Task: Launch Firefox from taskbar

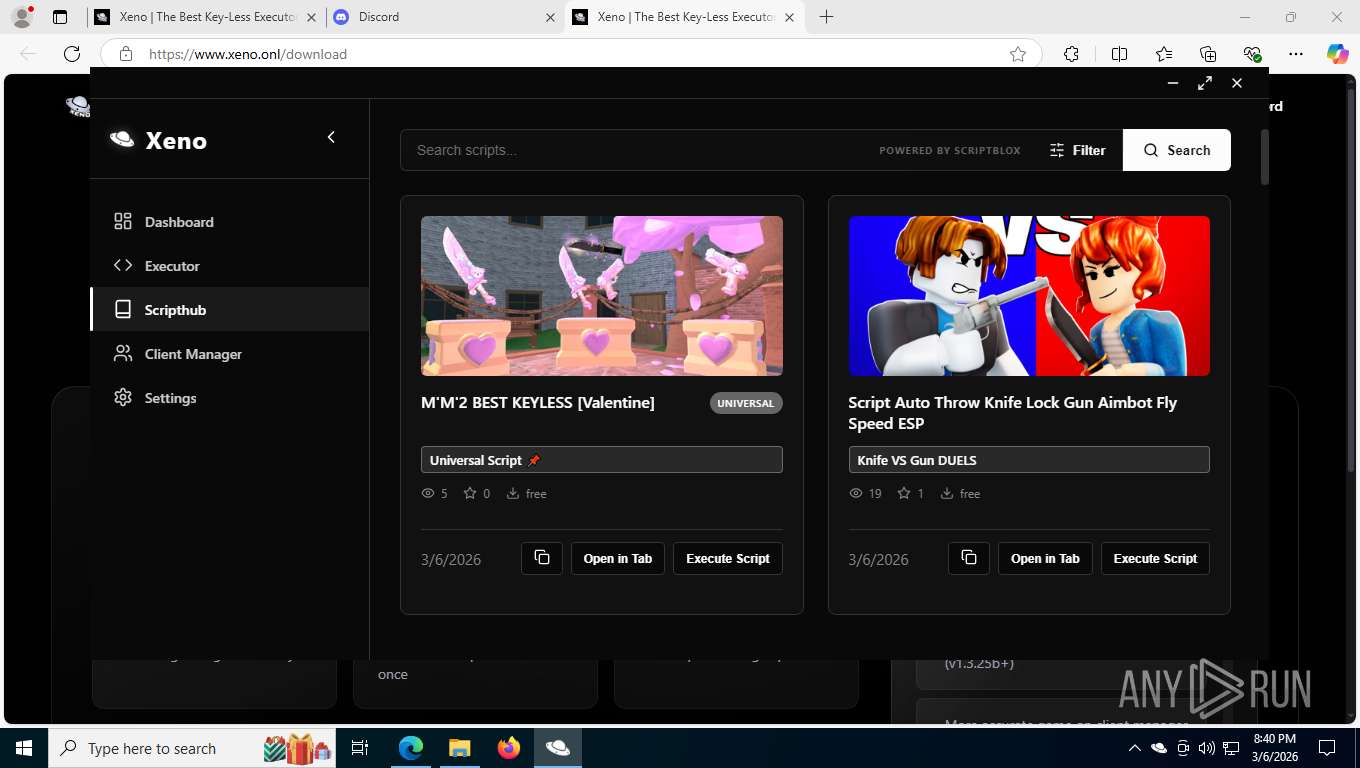Action: pyautogui.click(x=509, y=748)
